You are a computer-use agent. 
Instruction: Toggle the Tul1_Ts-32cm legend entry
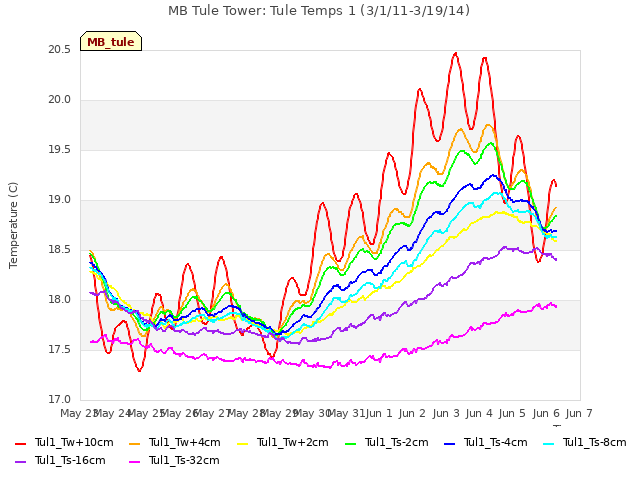coord(174,460)
